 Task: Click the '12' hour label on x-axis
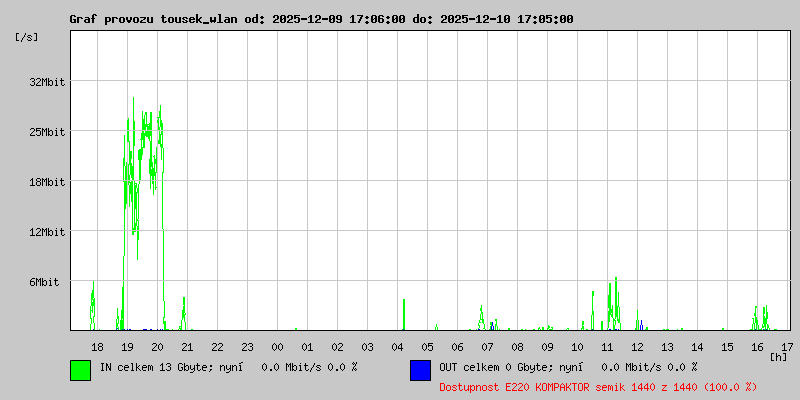(637, 347)
